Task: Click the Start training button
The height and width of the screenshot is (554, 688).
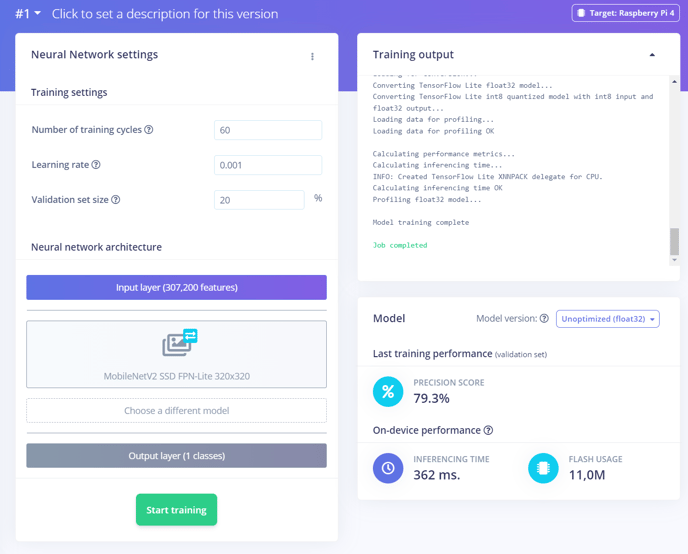Action: tap(176, 510)
